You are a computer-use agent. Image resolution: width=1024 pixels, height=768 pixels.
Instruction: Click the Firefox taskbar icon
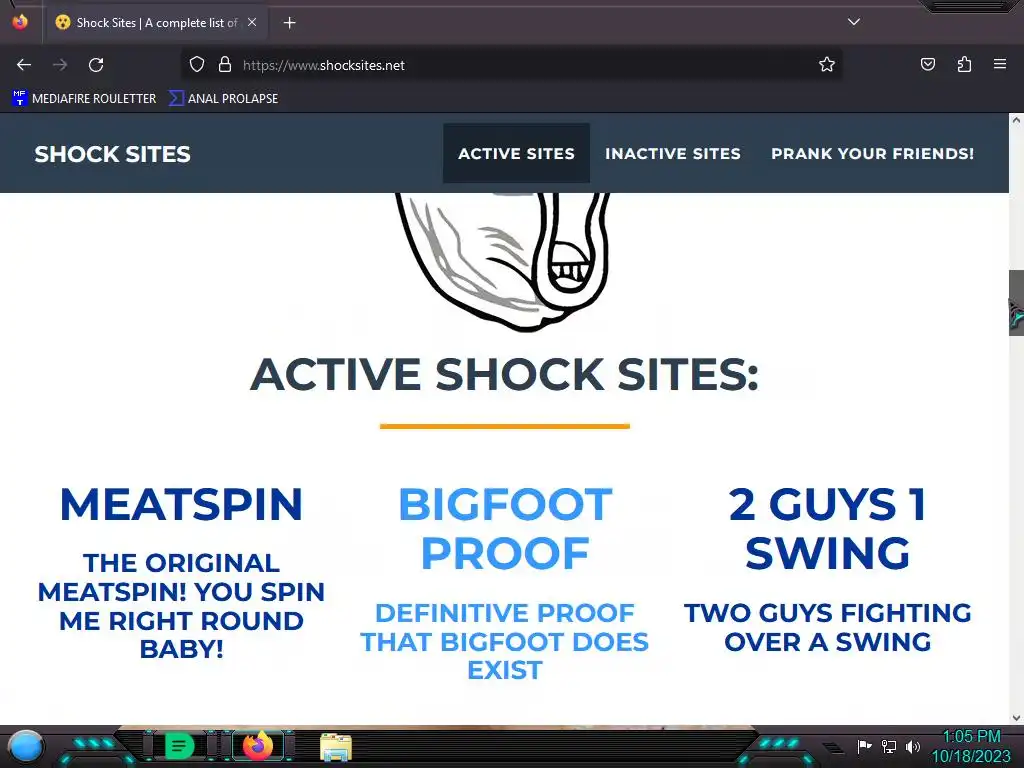point(258,745)
